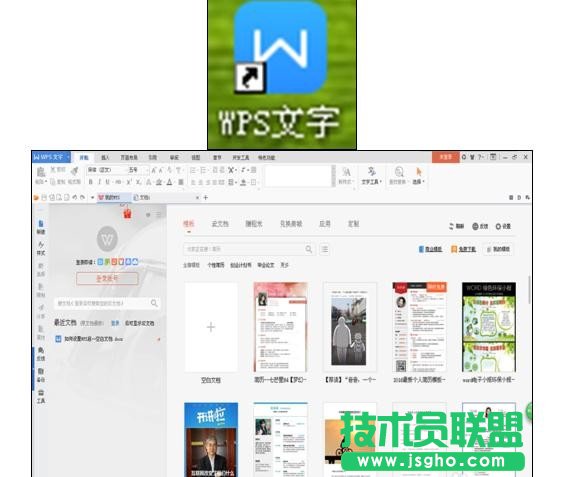
Task: Click the Paste icon in the ribbon
Action: [41, 172]
